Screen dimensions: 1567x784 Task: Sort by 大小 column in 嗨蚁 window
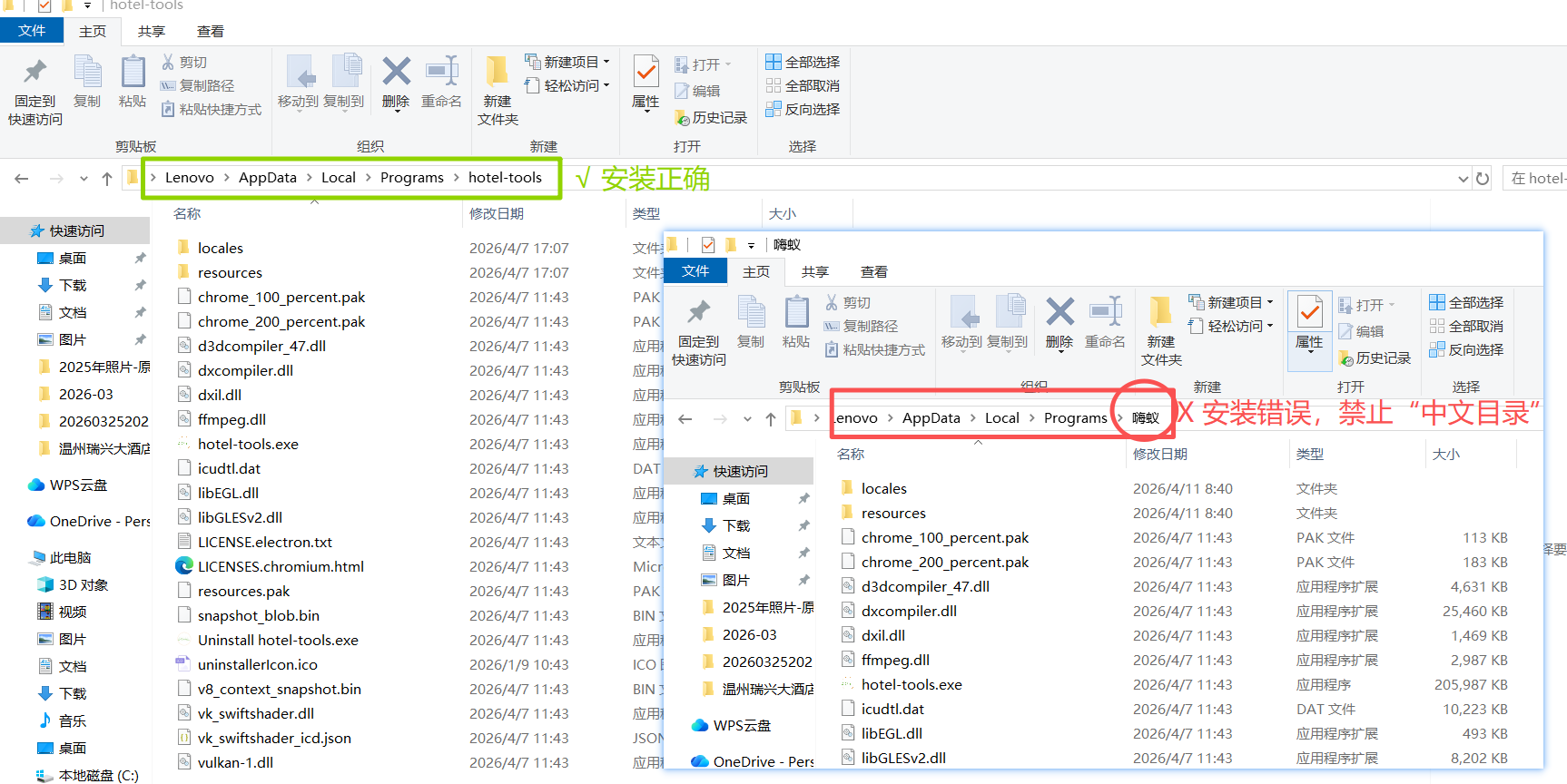tap(1470, 454)
